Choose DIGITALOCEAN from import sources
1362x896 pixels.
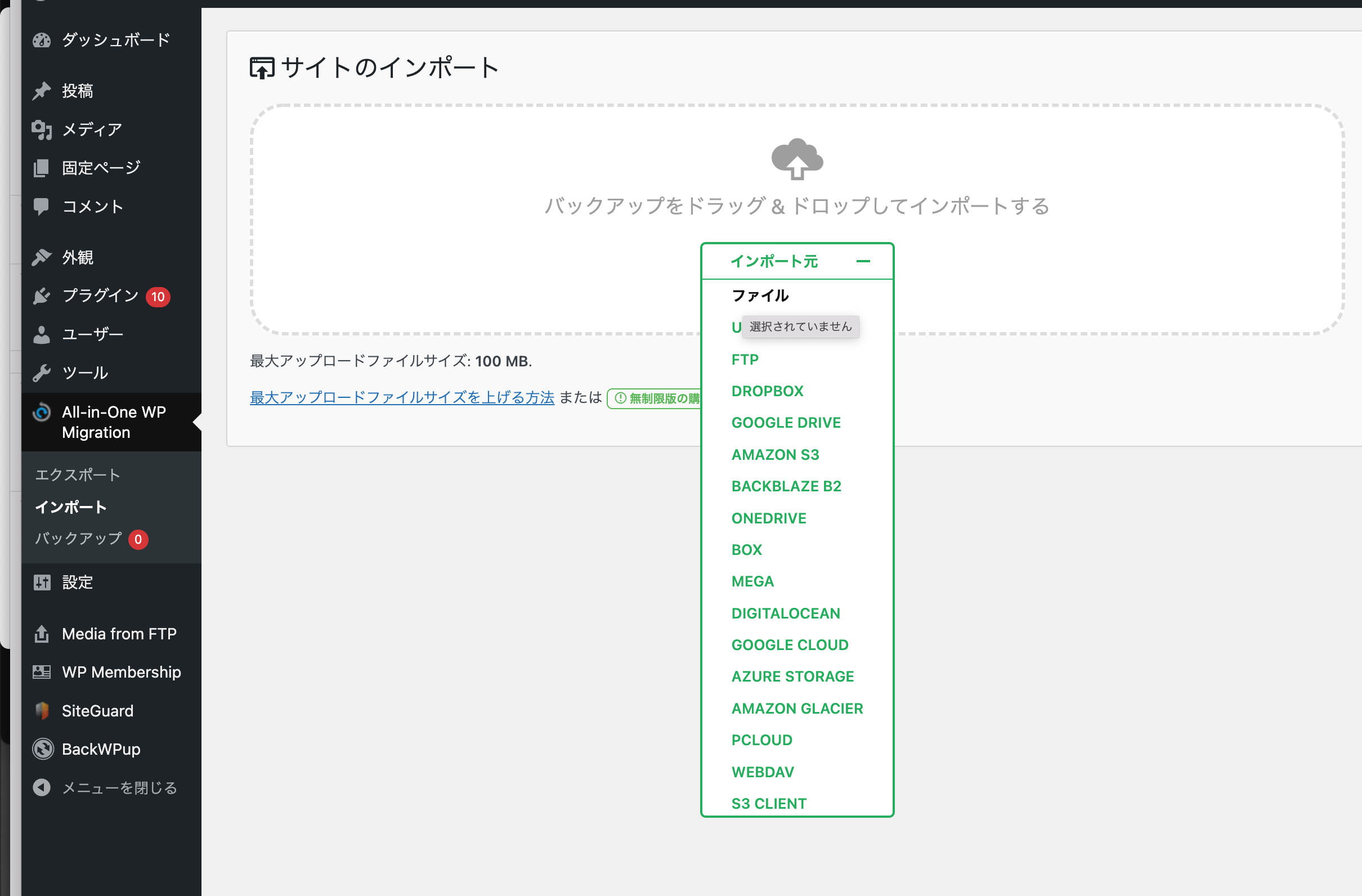[x=786, y=613]
